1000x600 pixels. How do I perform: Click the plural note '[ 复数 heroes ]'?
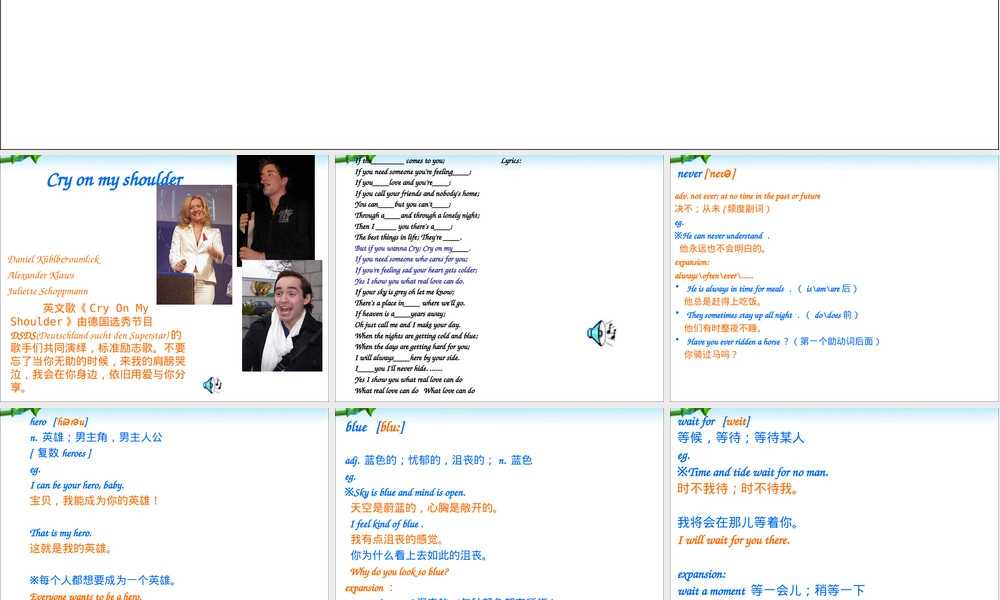tap(61, 453)
